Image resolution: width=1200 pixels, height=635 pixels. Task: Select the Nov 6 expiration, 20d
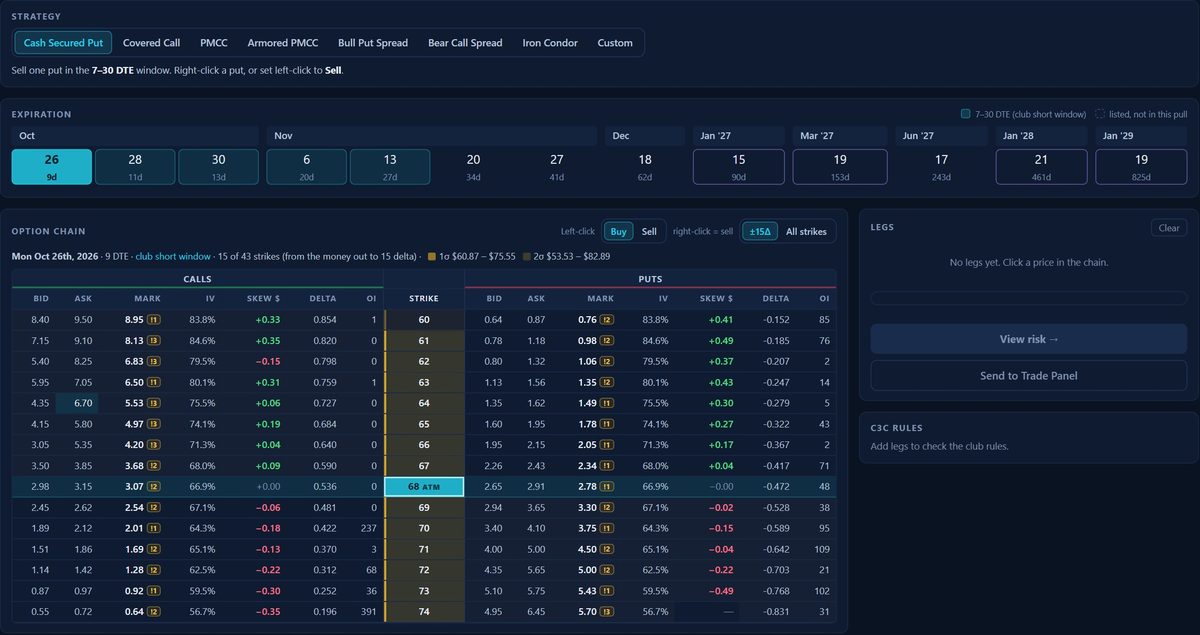pyautogui.click(x=307, y=167)
